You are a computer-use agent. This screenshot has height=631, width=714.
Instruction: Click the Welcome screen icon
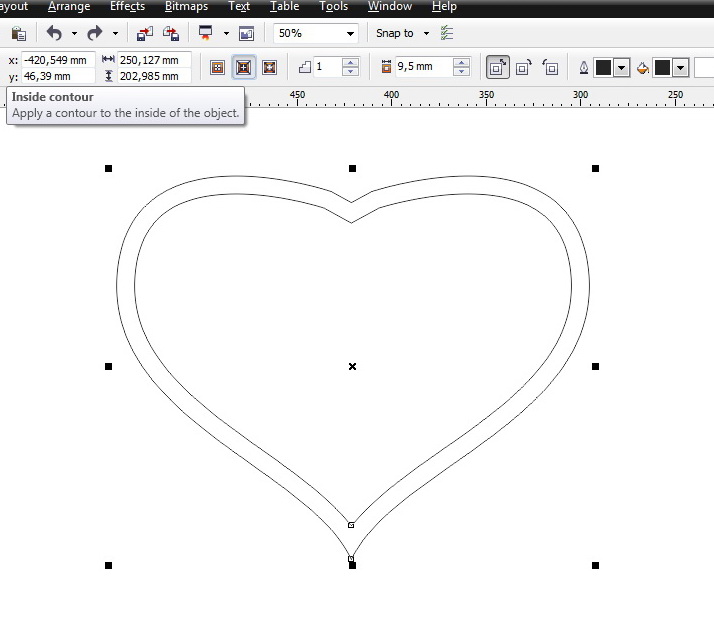(x=246, y=34)
